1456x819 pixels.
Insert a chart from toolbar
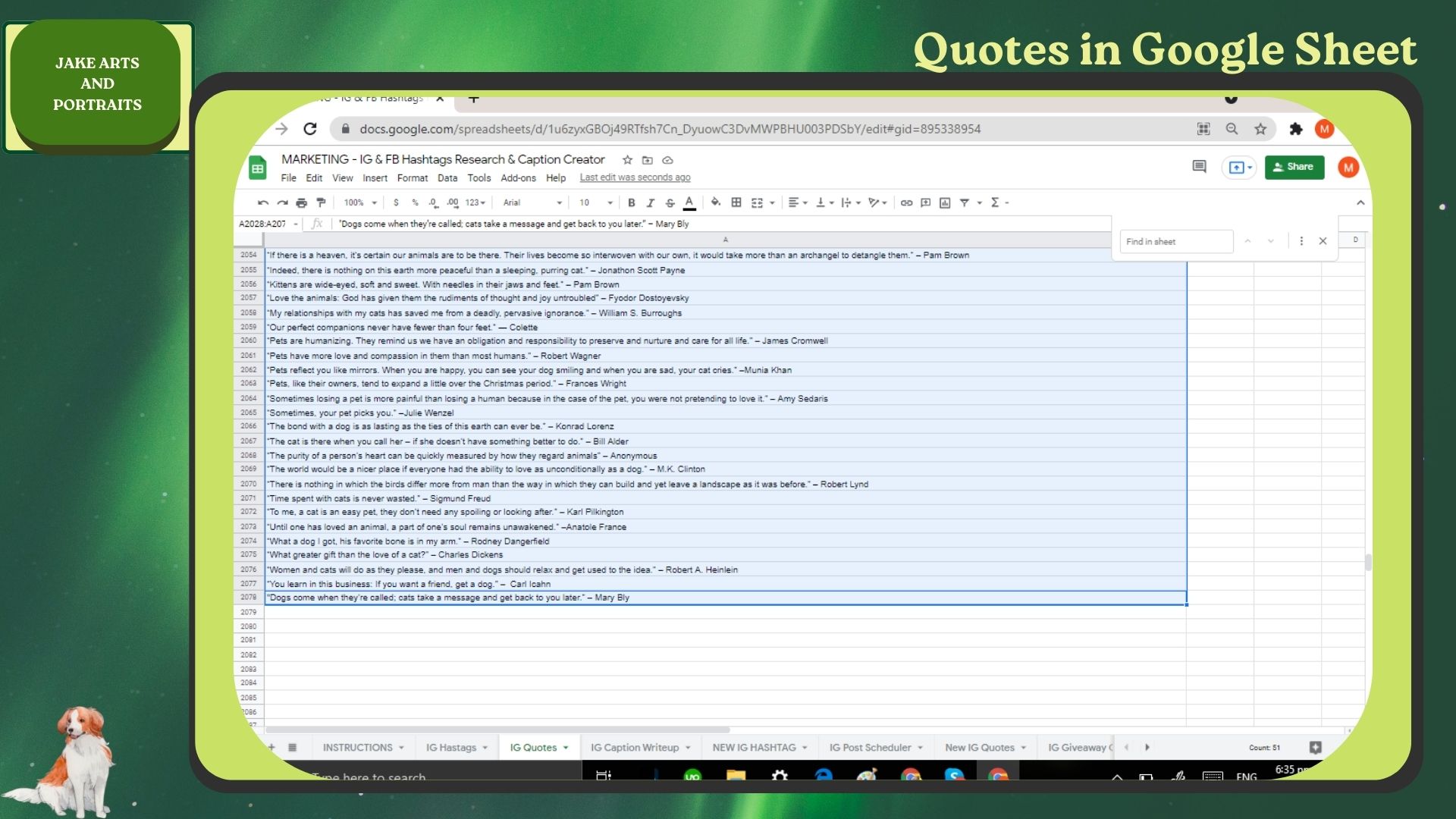(x=945, y=203)
